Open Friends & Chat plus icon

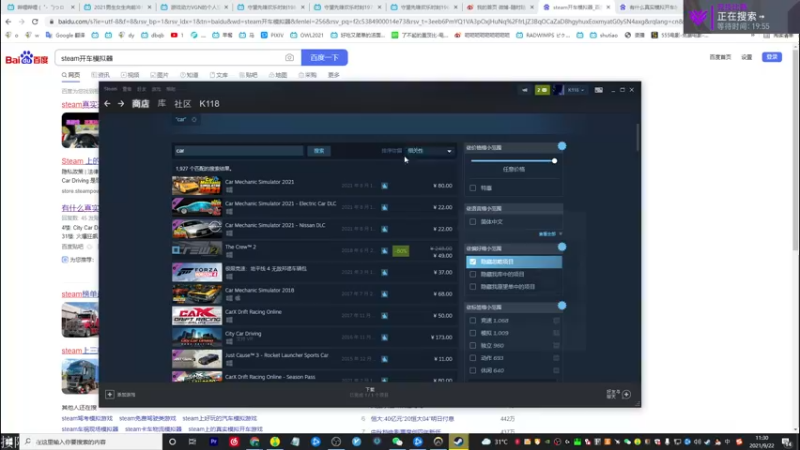click(x=627, y=394)
